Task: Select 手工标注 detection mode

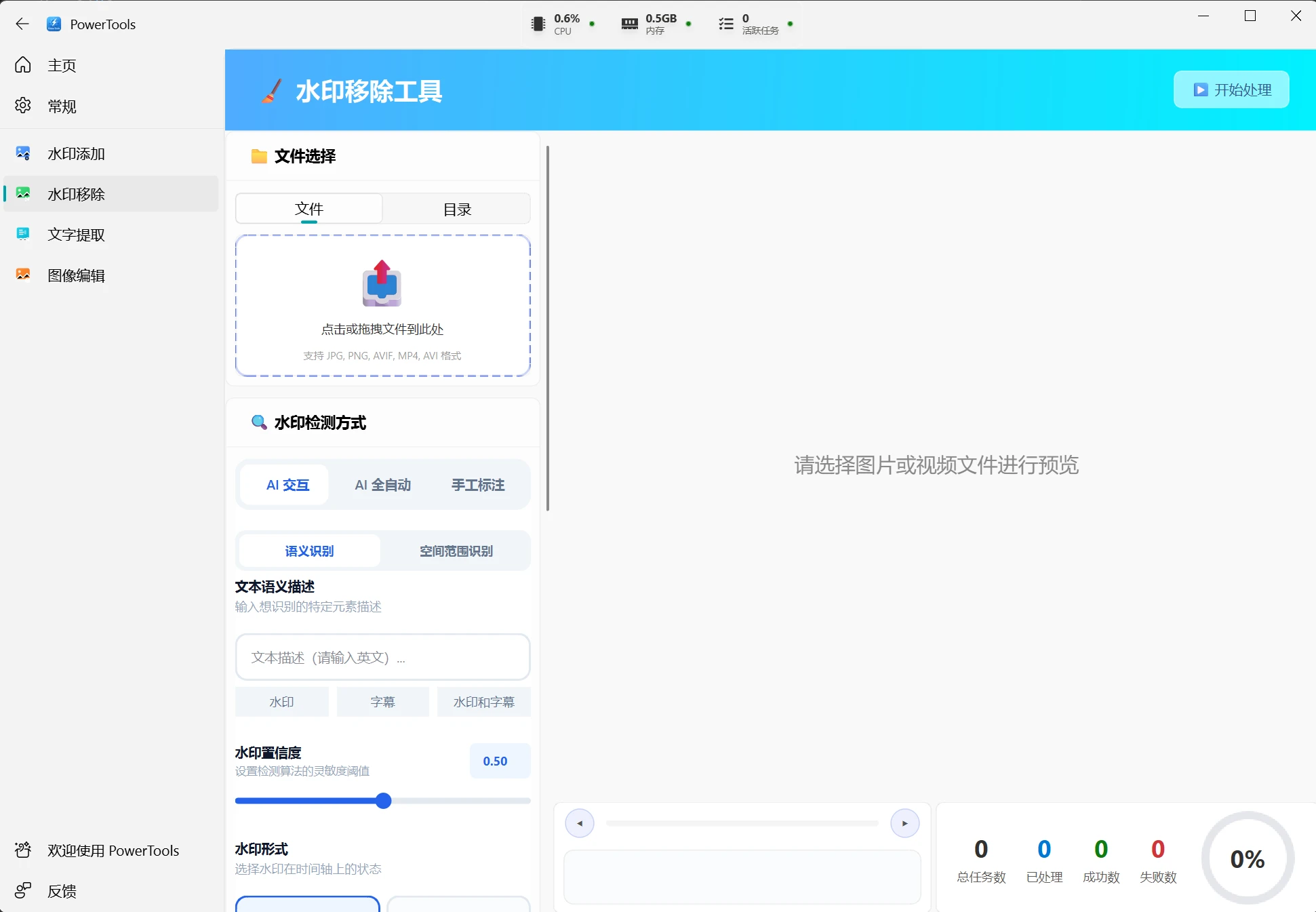Action: click(478, 485)
